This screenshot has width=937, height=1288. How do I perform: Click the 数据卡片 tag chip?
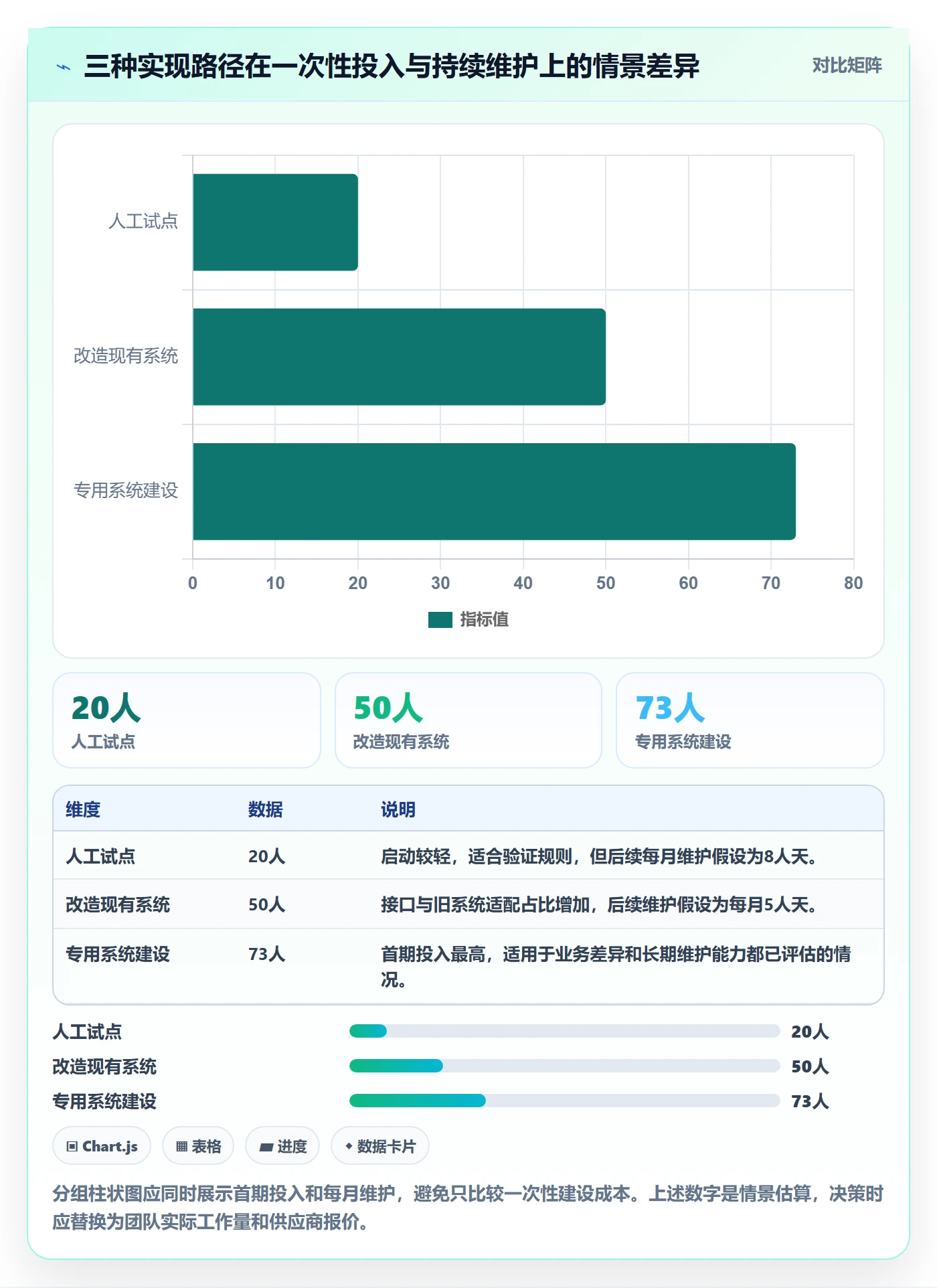(x=380, y=1146)
